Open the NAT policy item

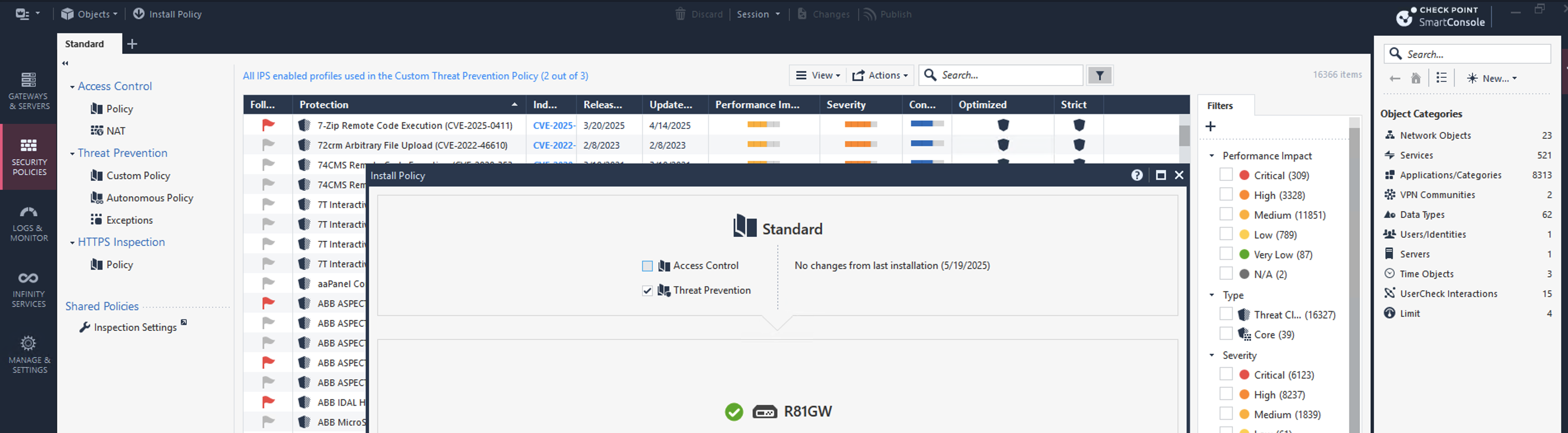tap(108, 131)
